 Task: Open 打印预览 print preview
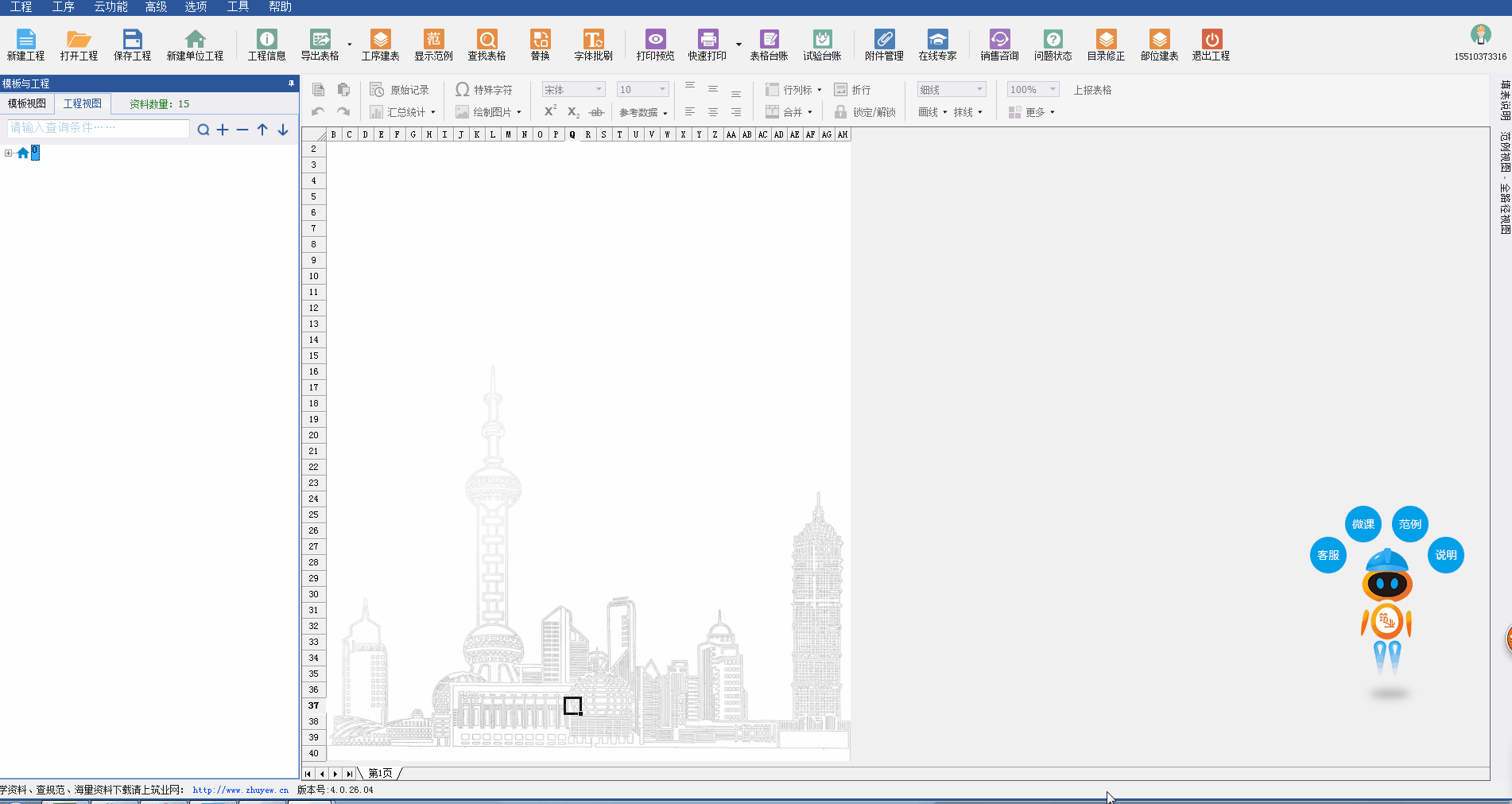tap(655, 45)
